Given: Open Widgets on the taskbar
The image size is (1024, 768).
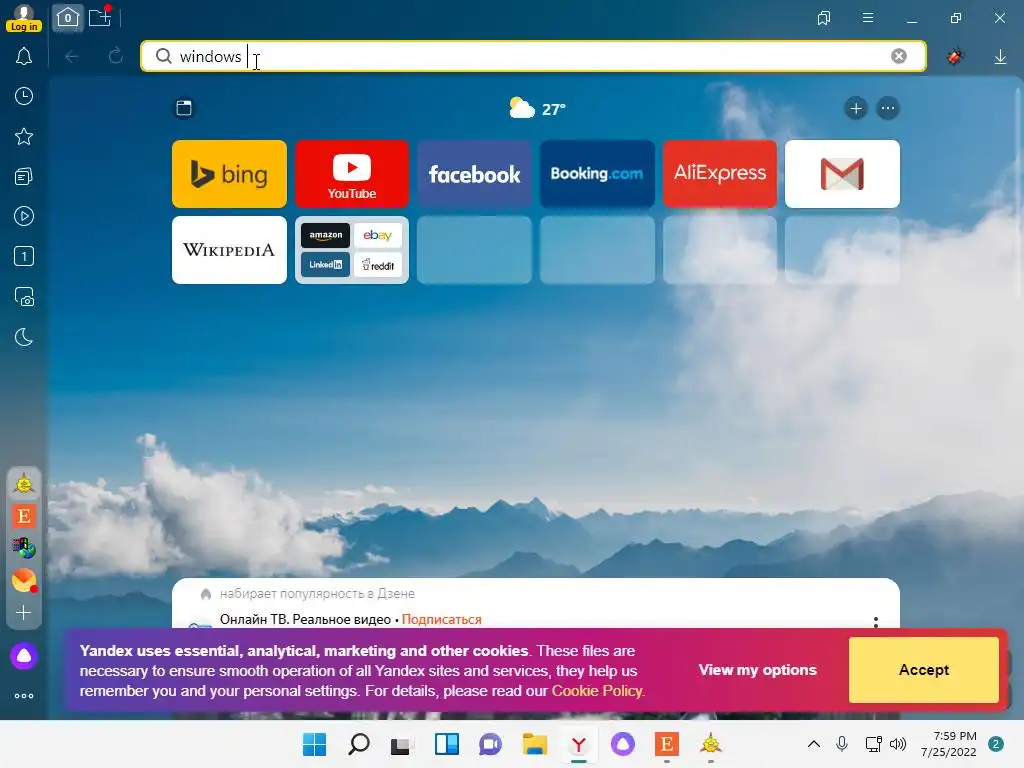Looking at the screenshot, I should pos(447,744).
